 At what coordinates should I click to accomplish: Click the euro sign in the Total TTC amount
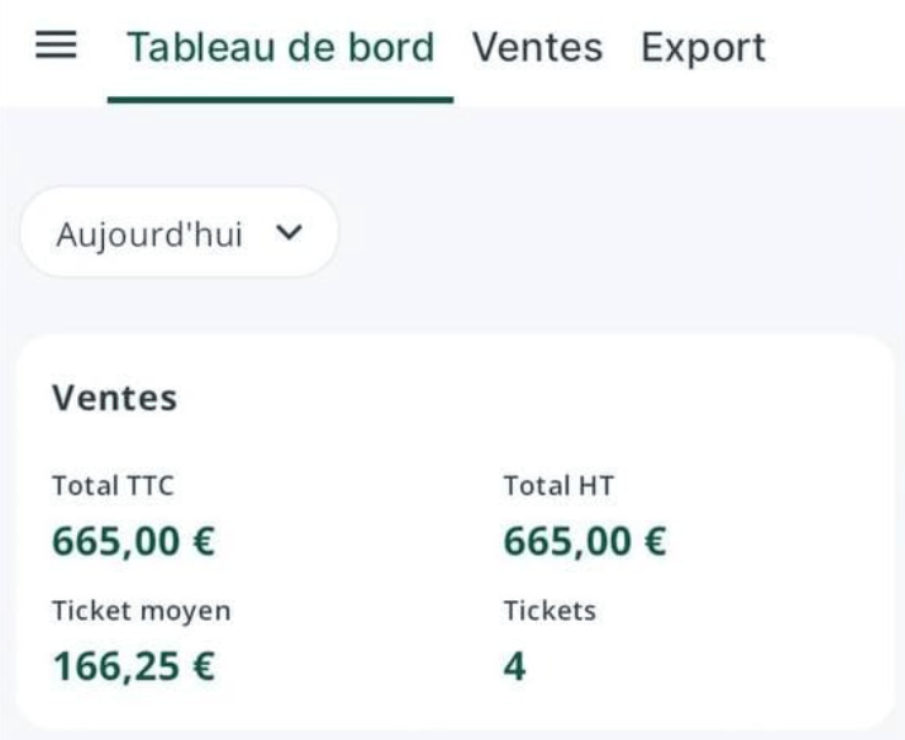pos(203,542)
